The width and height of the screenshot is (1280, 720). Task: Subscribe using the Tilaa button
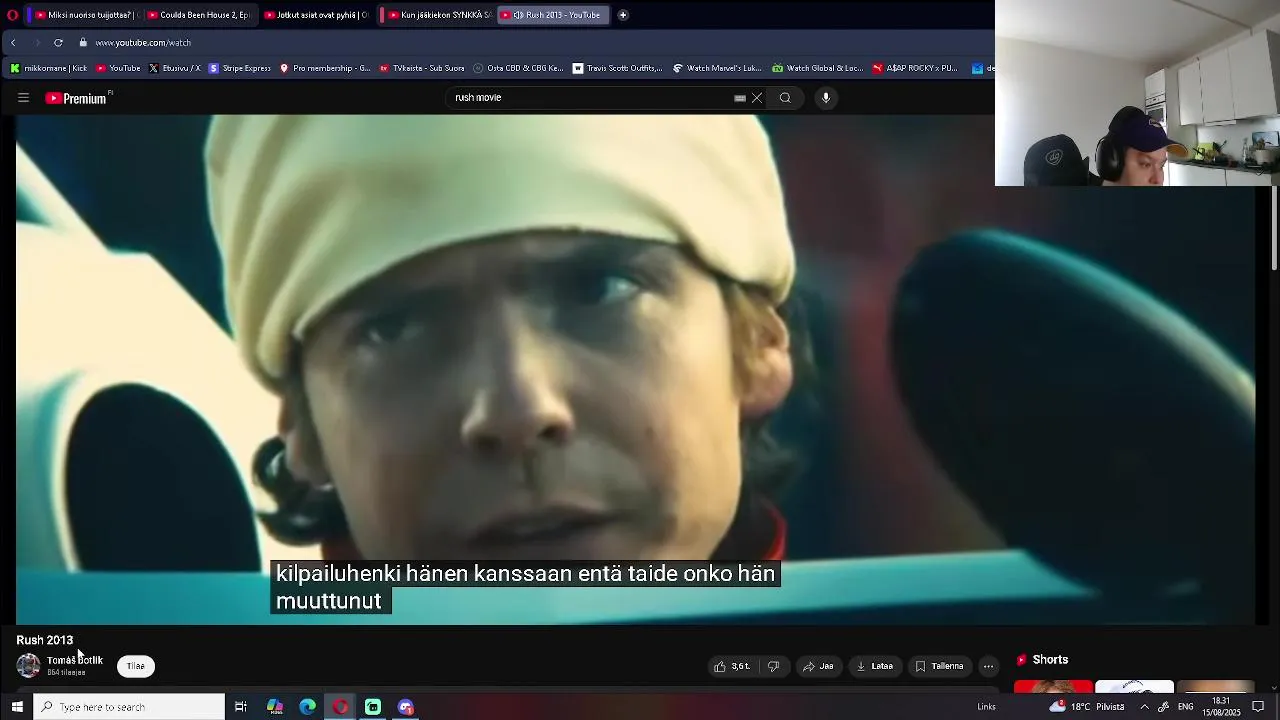tap(136, 666)
